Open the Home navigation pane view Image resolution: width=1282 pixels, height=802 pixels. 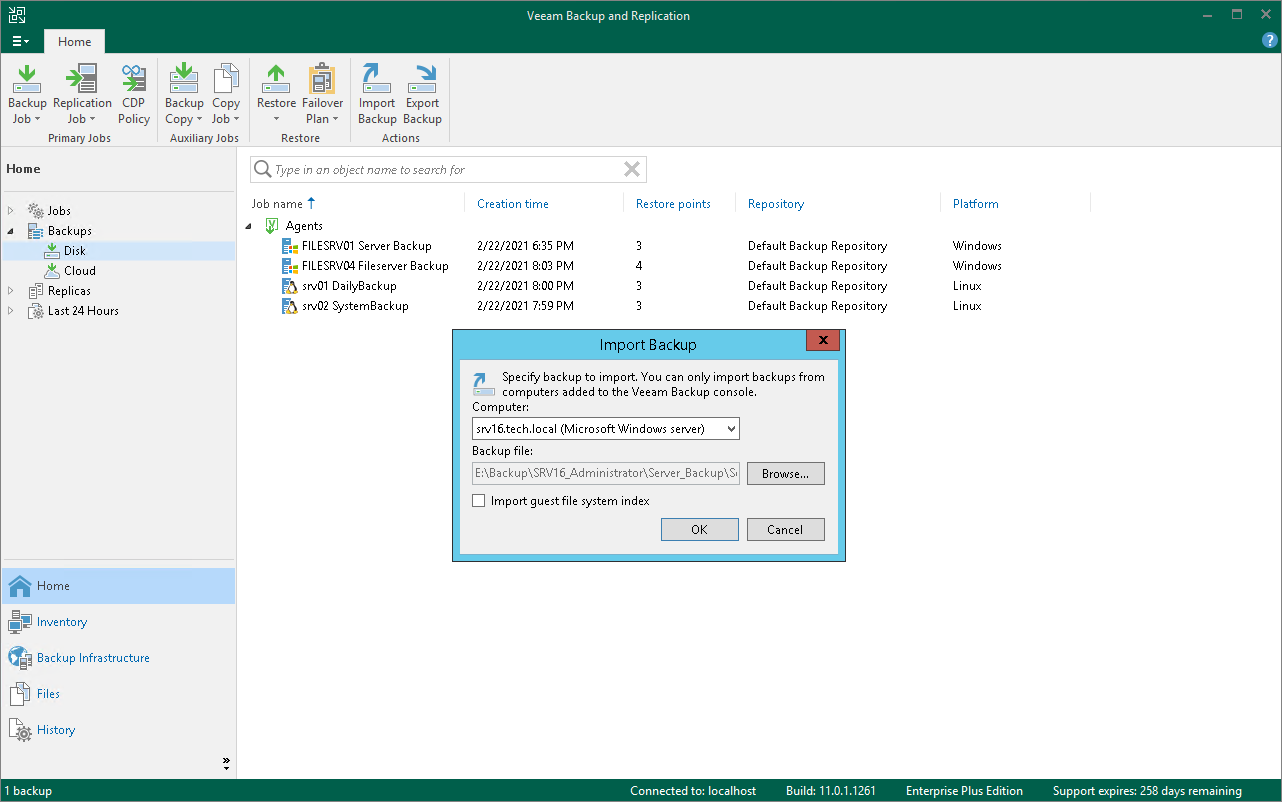(x=118, y=586)
